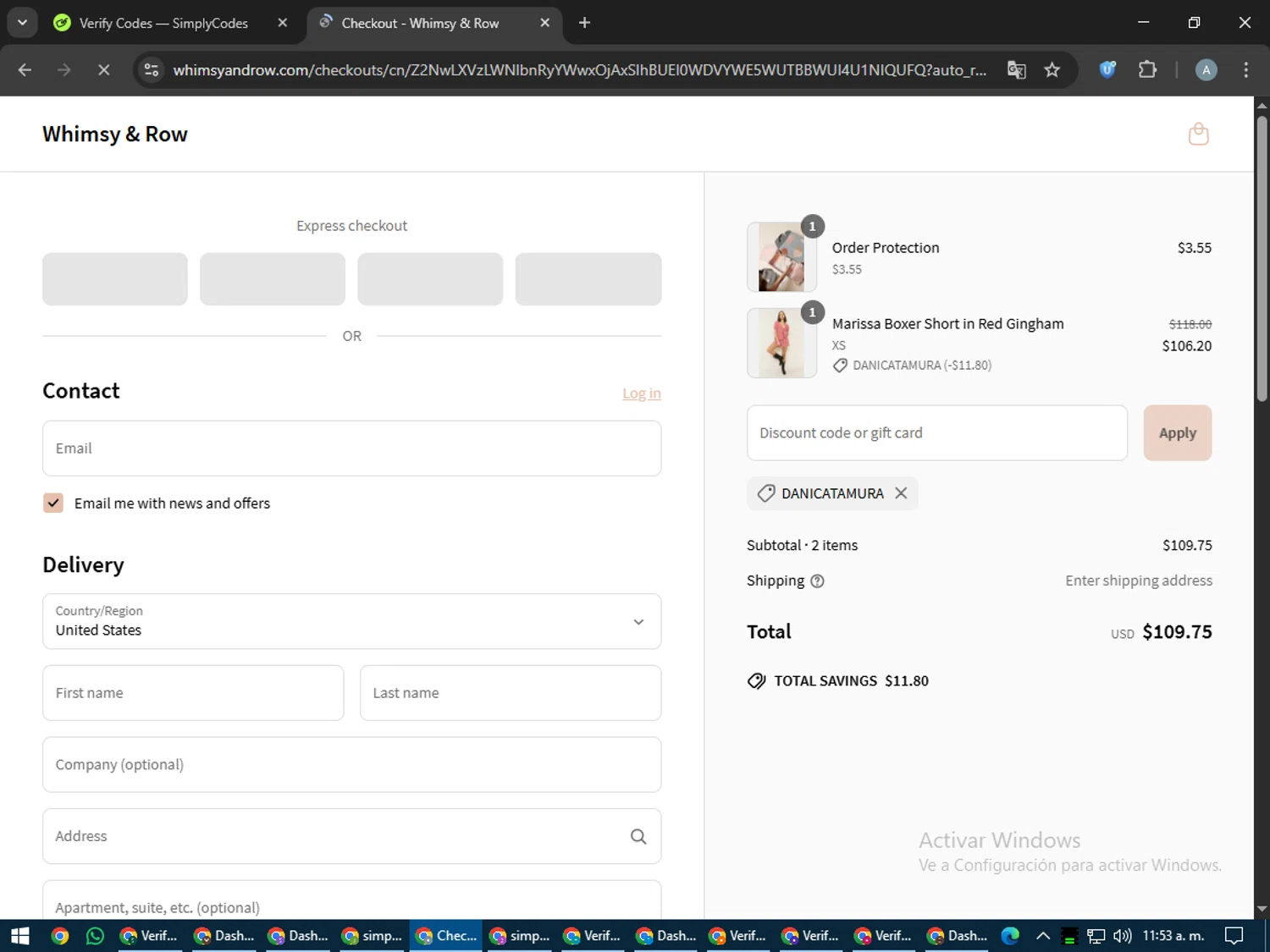Screen dimensions: 1270x952
Task: Click the Subtotal · 2 items label
Action: pos(802,546)
